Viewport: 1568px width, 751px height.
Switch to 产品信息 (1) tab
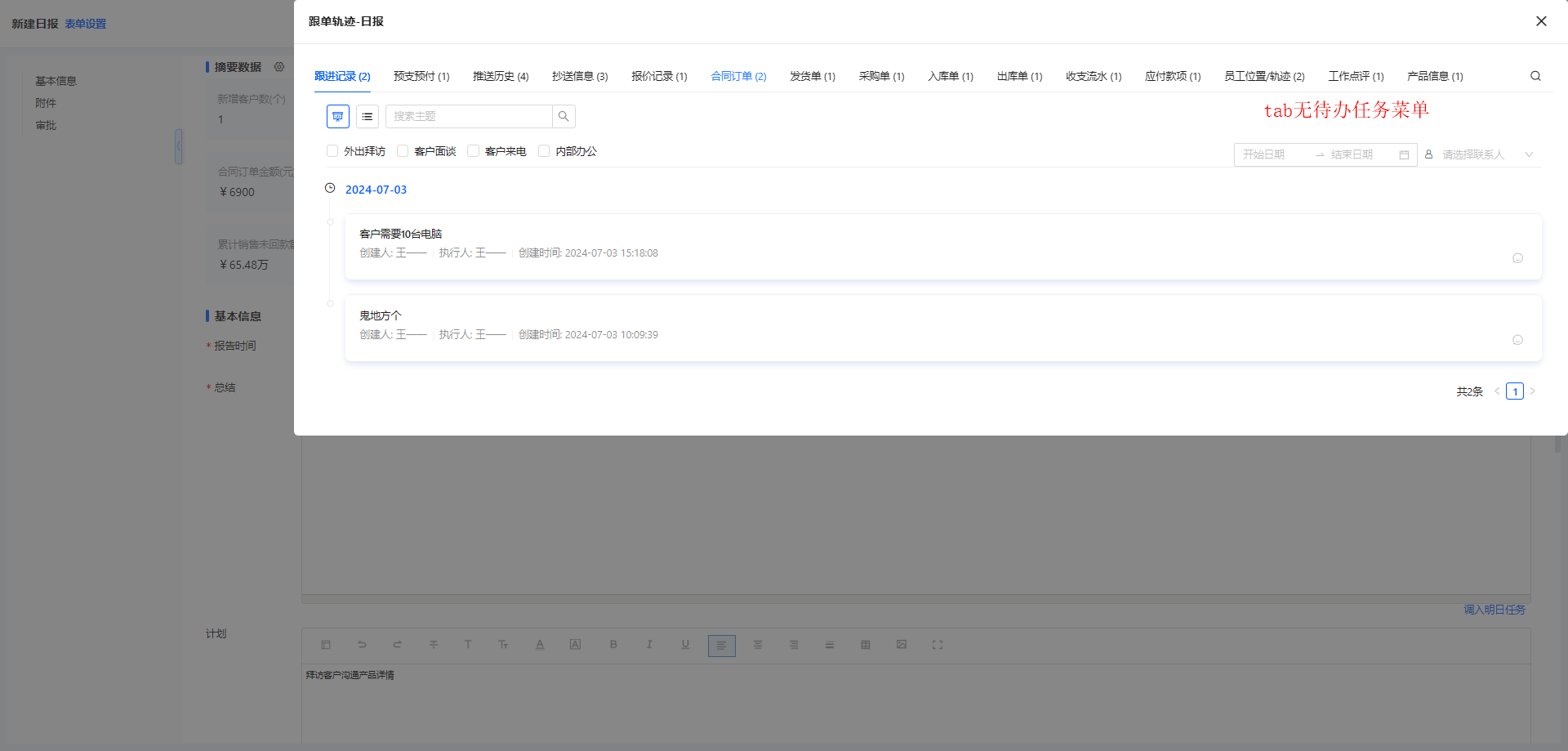1435,77
